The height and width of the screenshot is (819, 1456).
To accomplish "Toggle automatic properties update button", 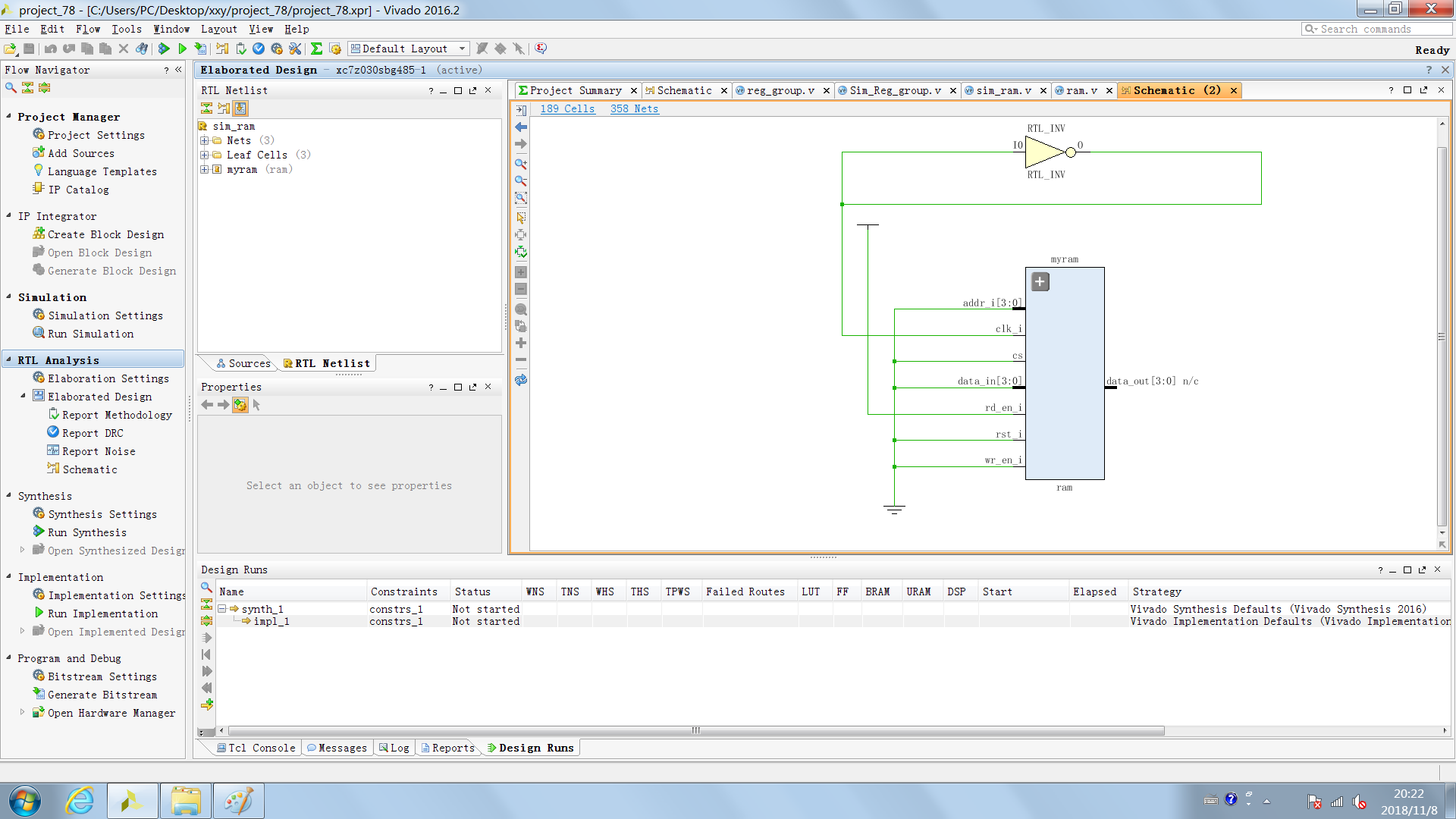I will [240, 405].
